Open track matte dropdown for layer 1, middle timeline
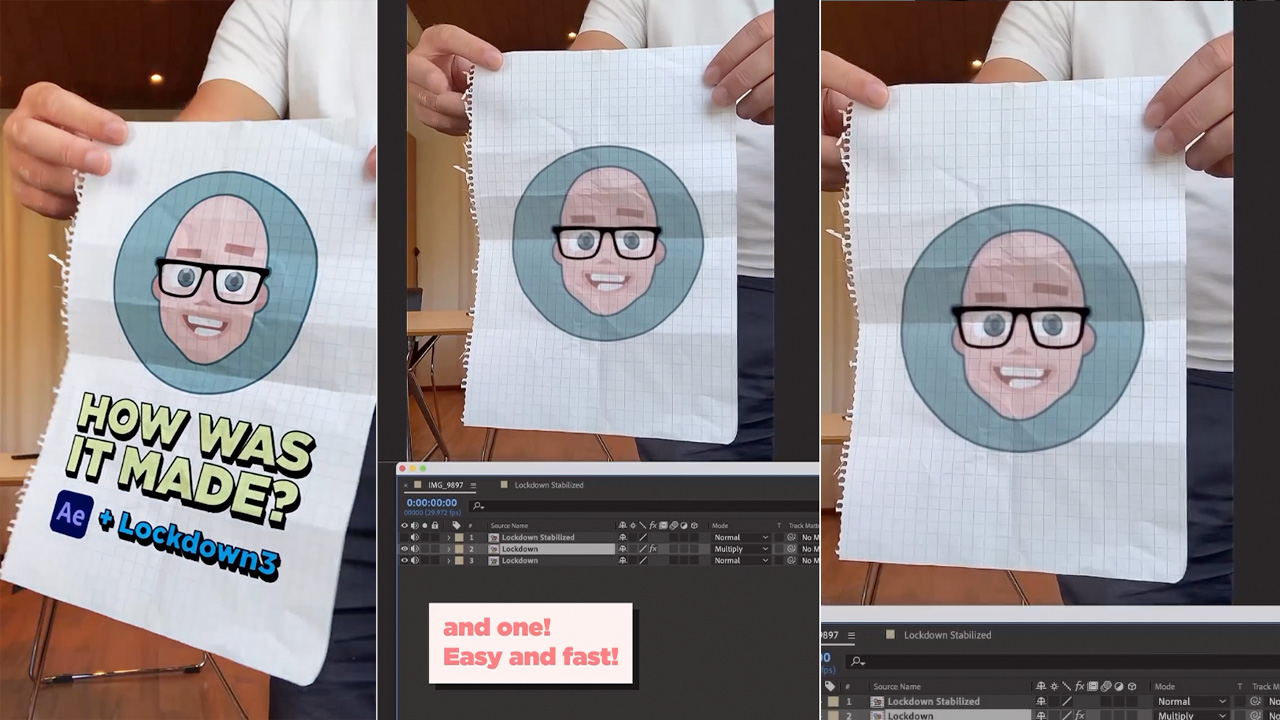Screen dimensions: 1280x720 tap(810, 537)
